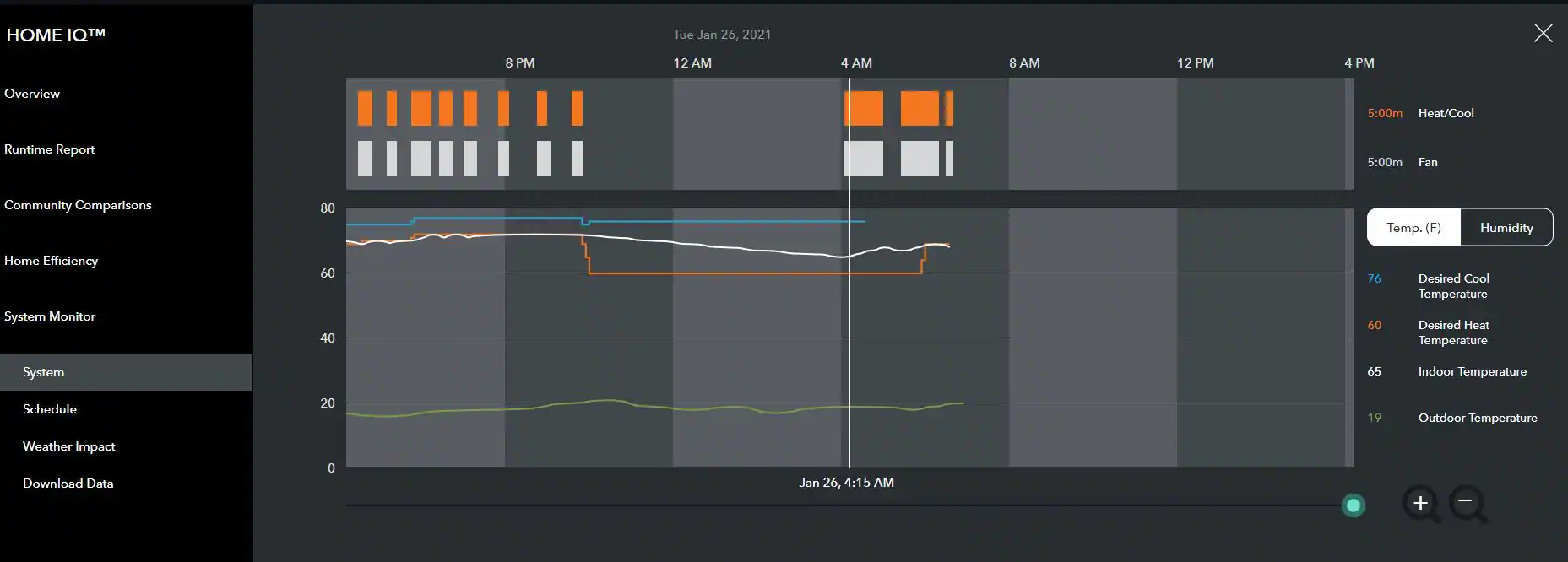Switch chart to Humidity view
This screenshot has height=562, width=1568.
1506,228
